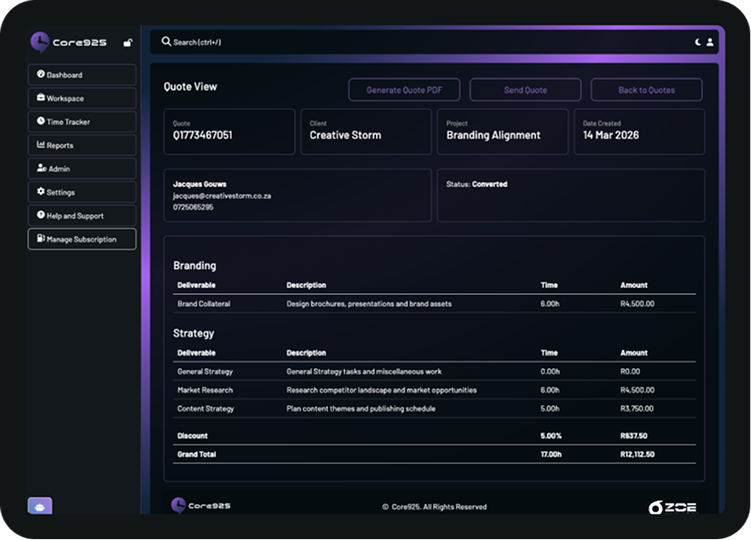Return with the Back to Quotes button
The width and height of the screenshot is (751, 540).
click(646, 90)
